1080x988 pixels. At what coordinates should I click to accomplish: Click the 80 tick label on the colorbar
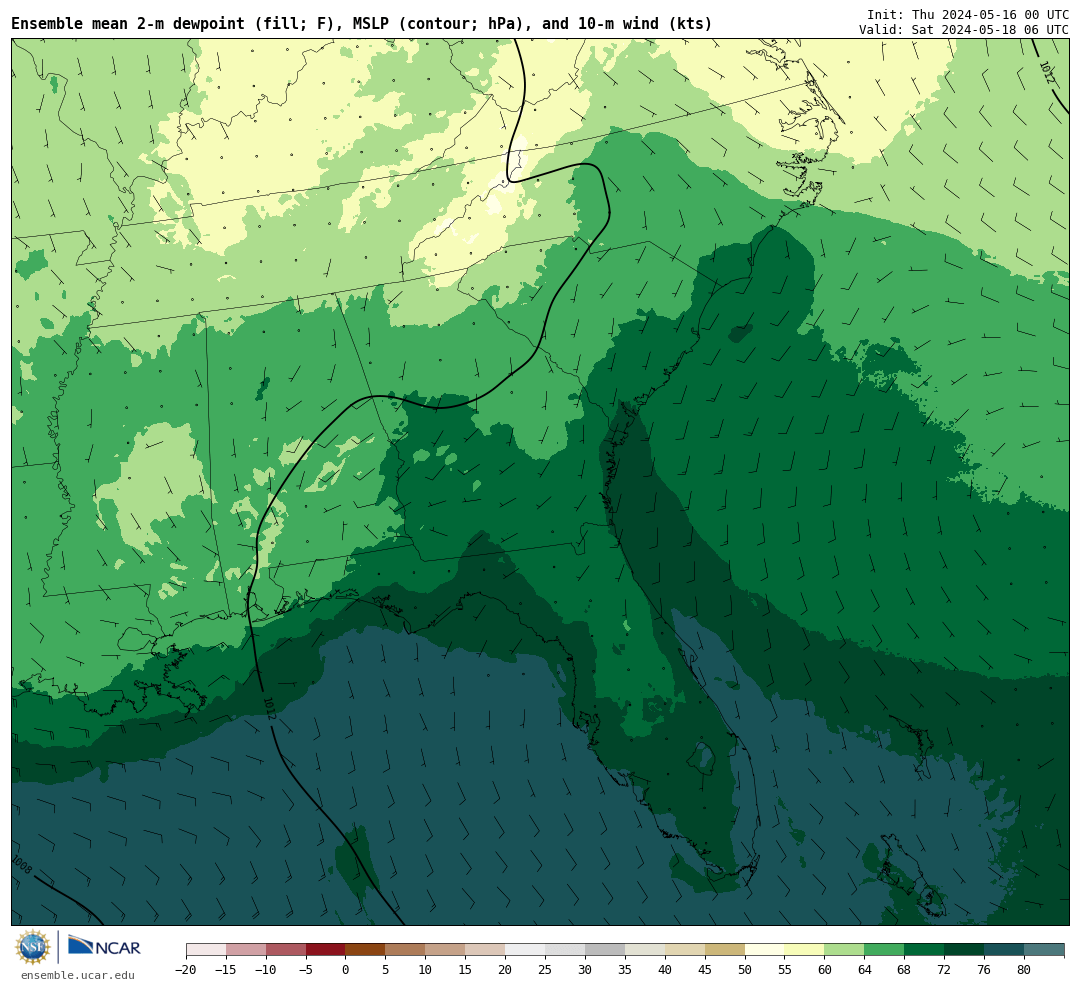click(1025, 969)
